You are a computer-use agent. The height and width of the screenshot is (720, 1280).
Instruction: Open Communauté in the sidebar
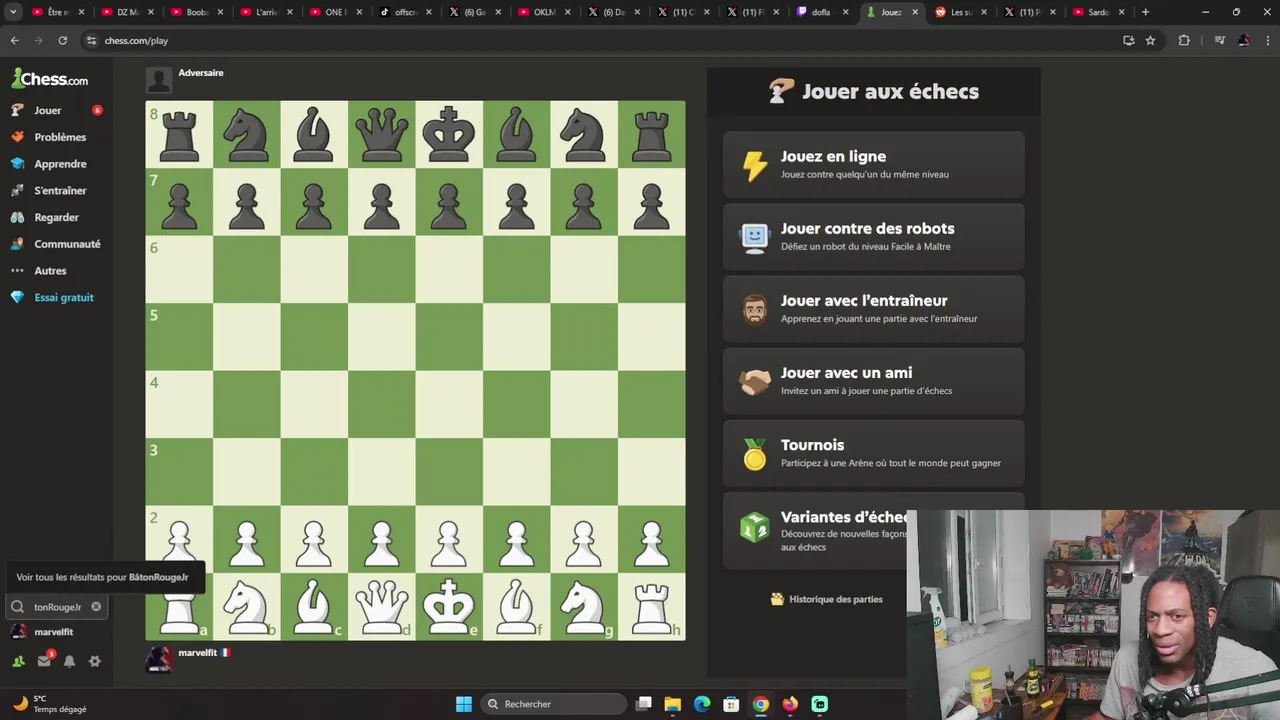coord(56,244)
